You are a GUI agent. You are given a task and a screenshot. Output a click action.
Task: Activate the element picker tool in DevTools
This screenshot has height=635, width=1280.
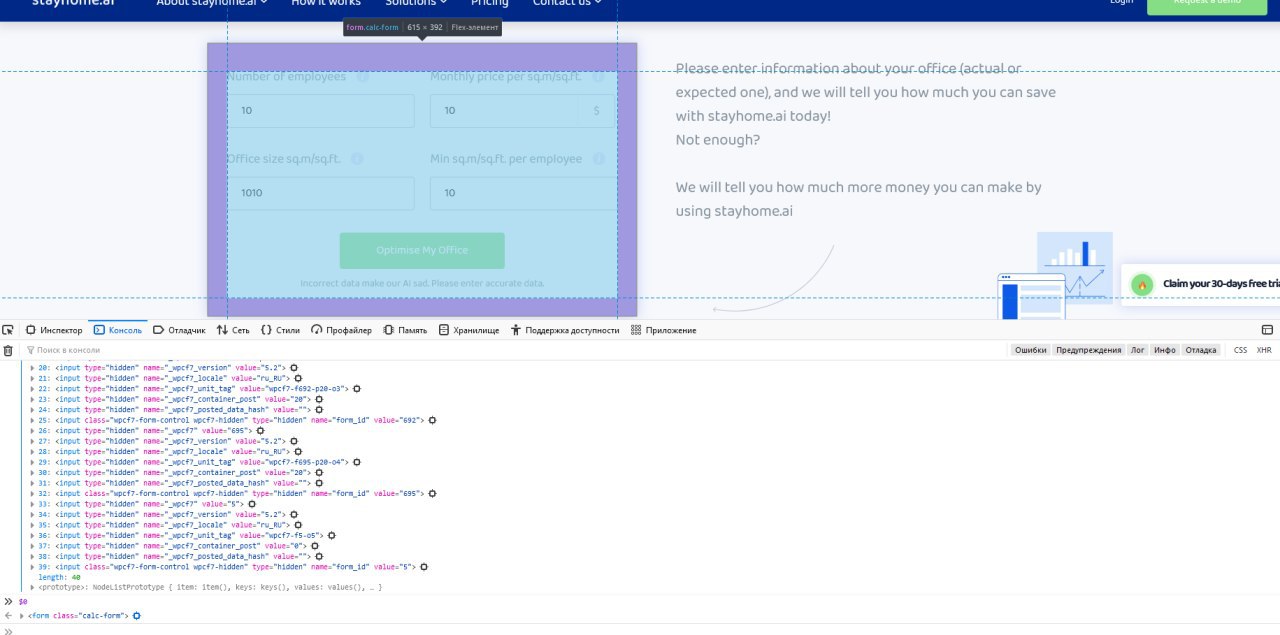[x=8, y=330]
